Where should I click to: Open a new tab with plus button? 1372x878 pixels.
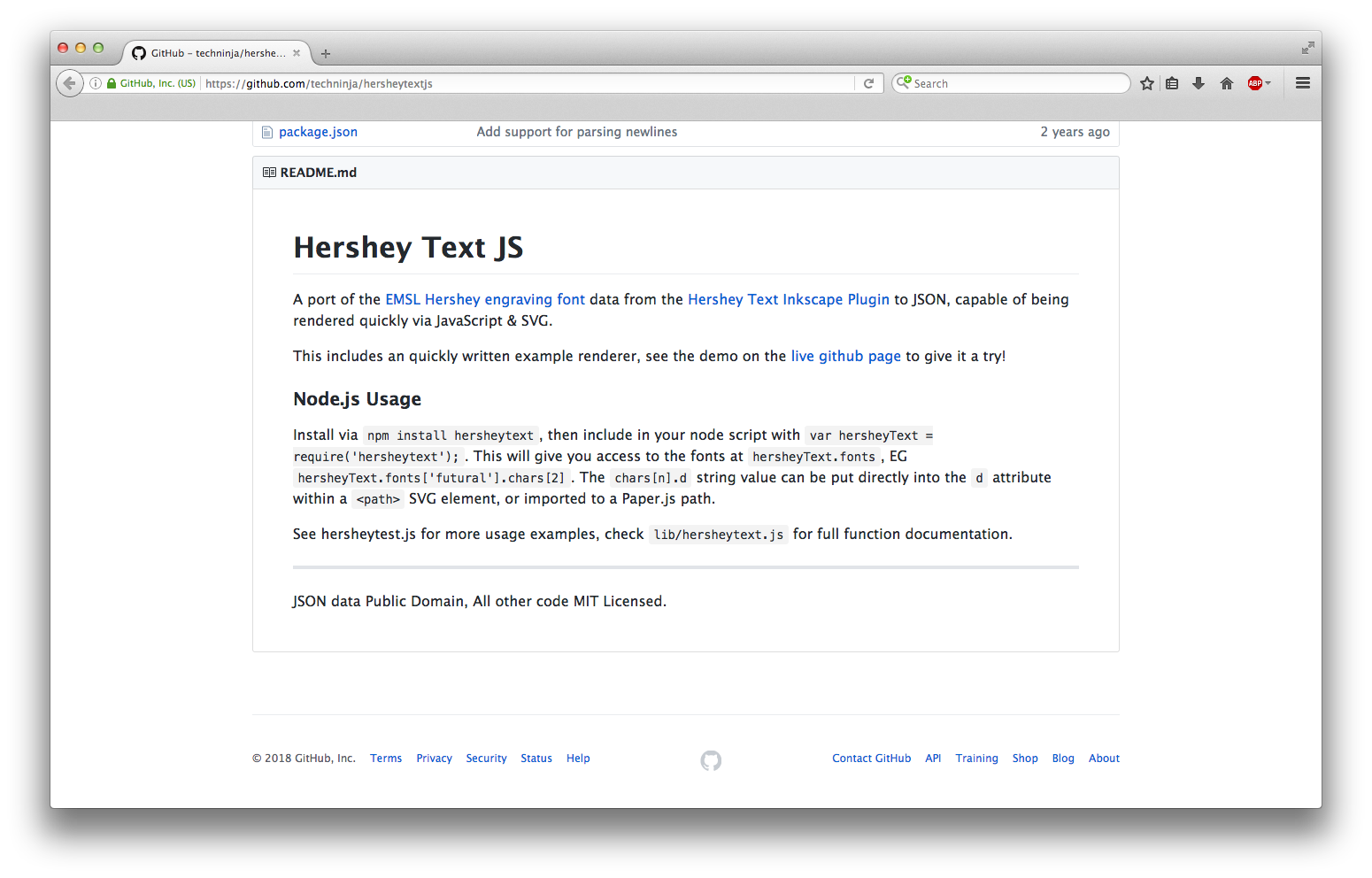click(326, 54)
